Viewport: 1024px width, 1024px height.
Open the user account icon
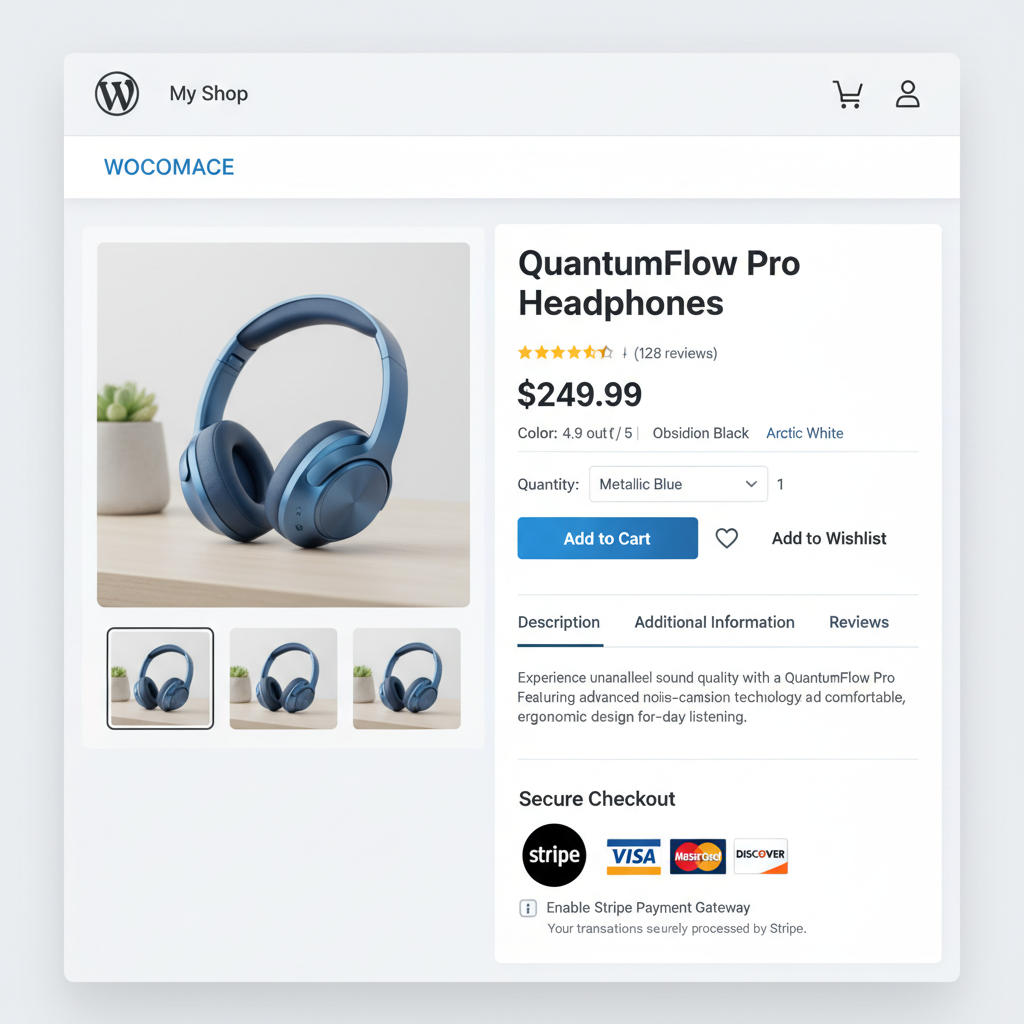coord(907,94)
